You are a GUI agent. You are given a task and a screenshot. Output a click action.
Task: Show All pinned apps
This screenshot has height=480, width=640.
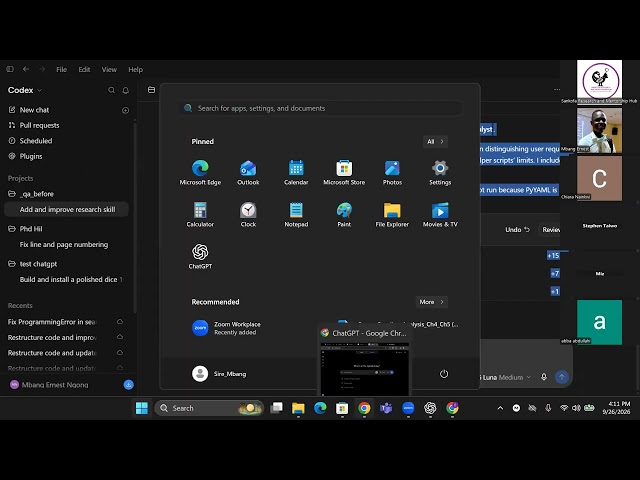coord(435,142)
